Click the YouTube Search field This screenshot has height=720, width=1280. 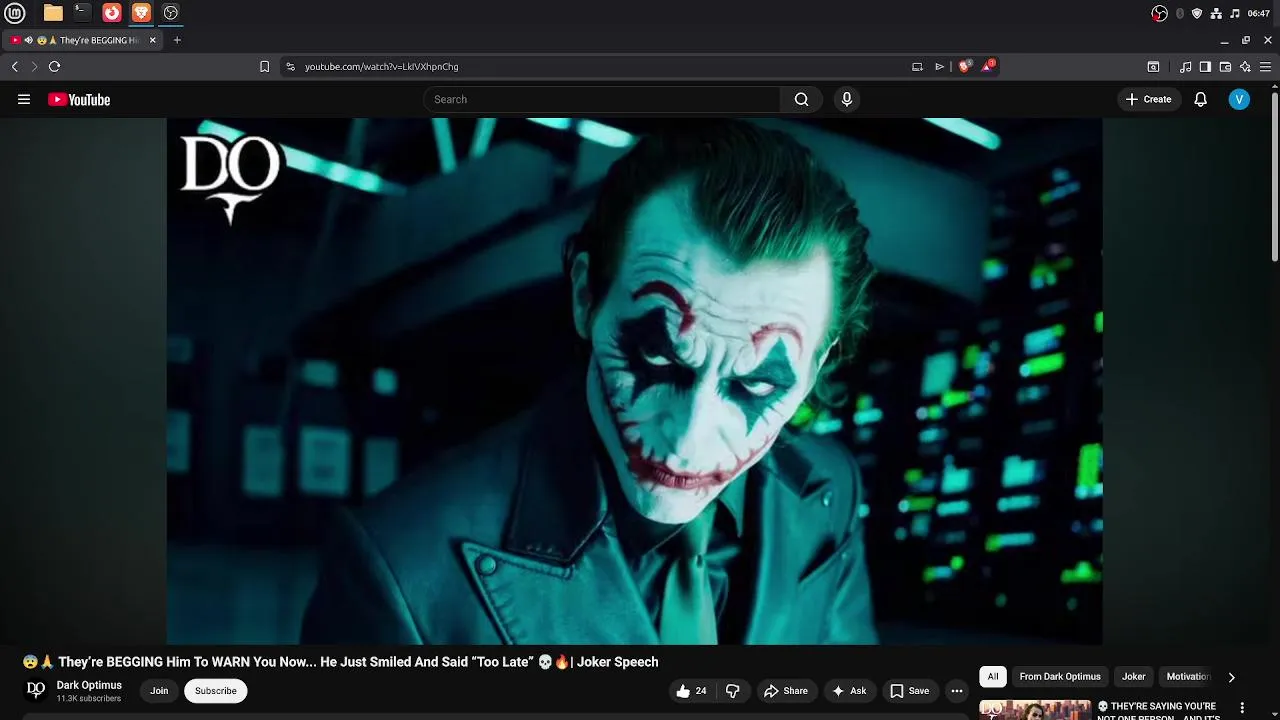click(x=601, y=99)
